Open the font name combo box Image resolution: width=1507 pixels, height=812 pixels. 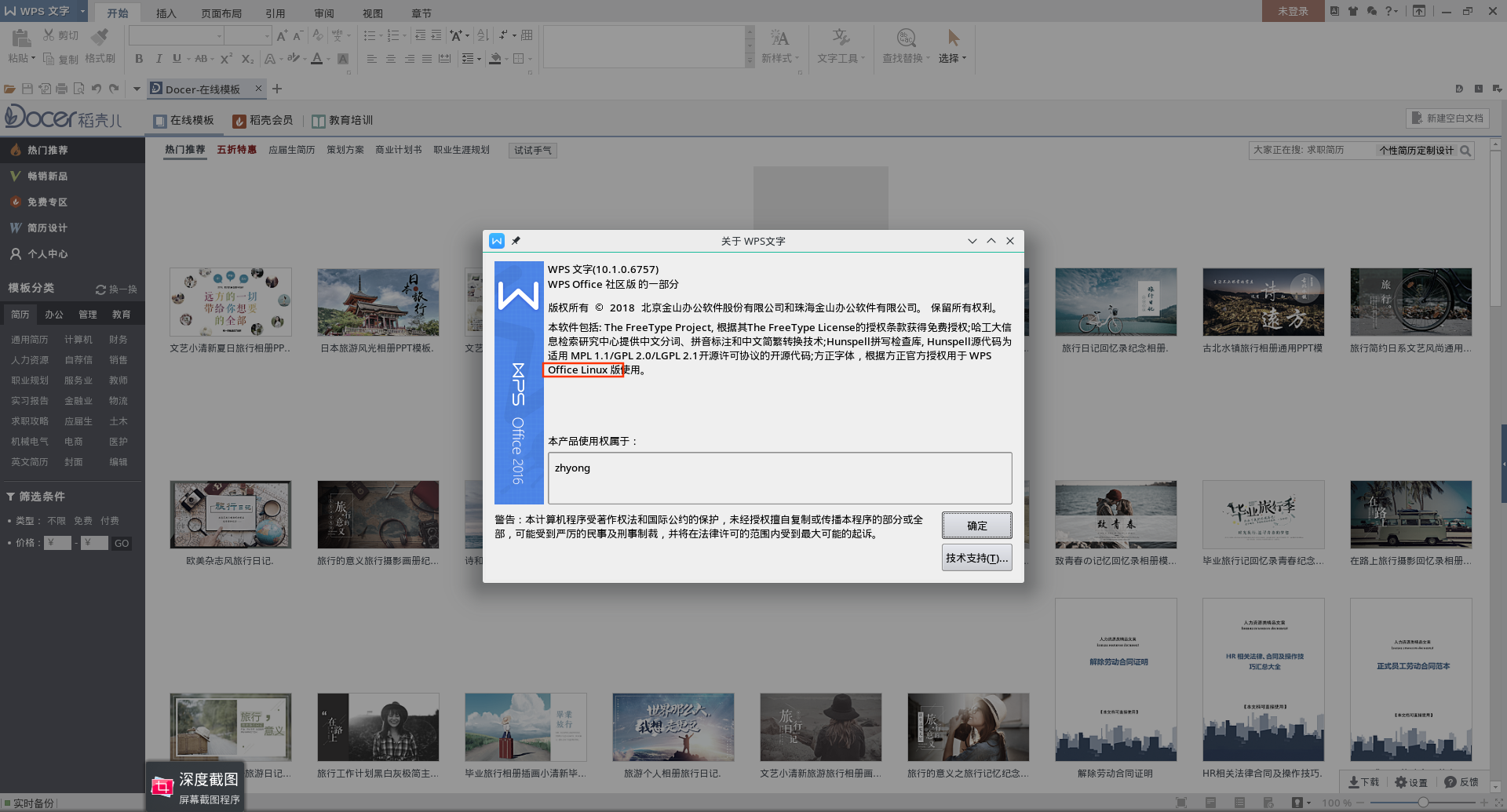[177, 35]
